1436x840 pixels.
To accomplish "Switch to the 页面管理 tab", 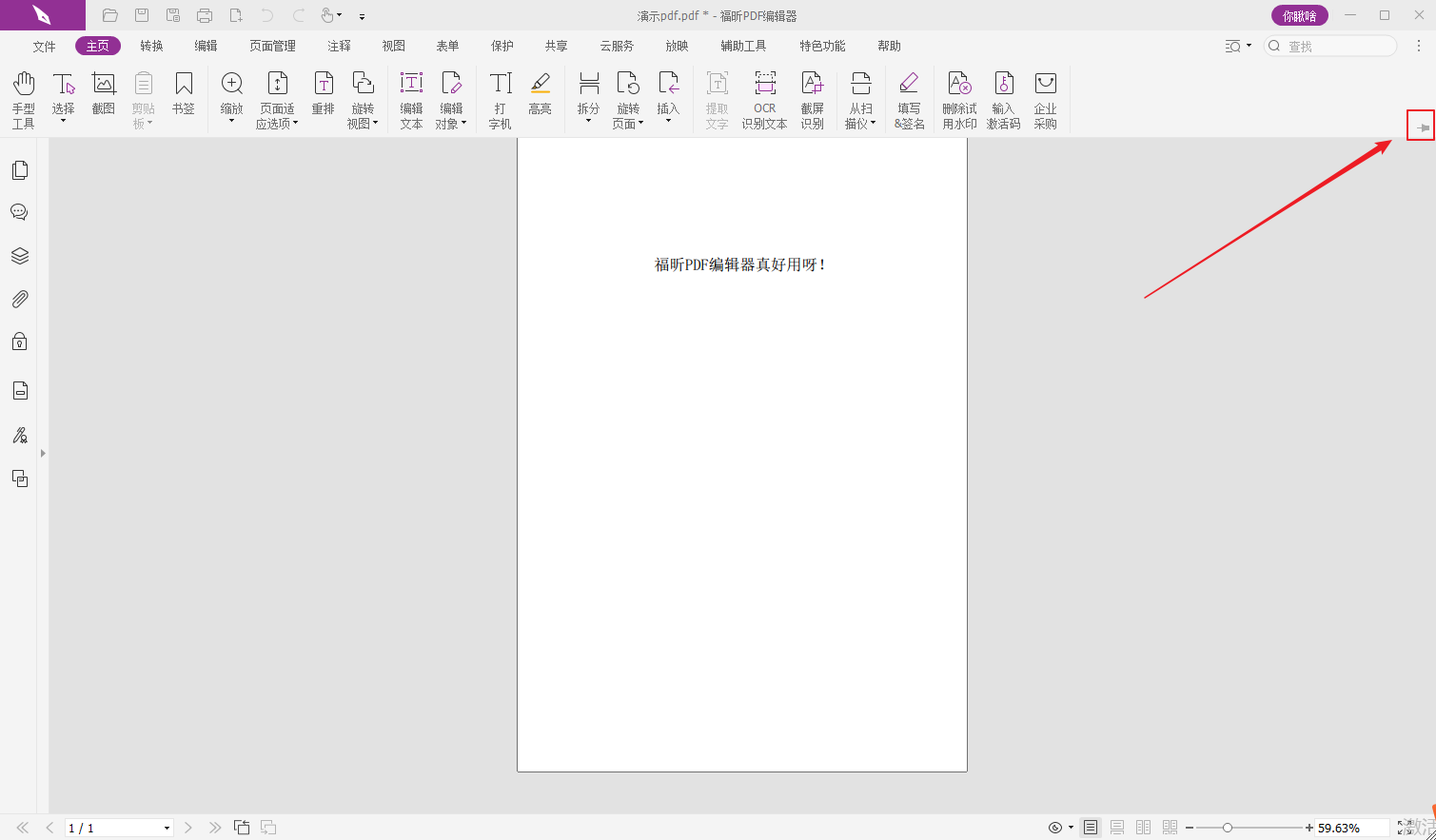I will [x=272, y=46].
